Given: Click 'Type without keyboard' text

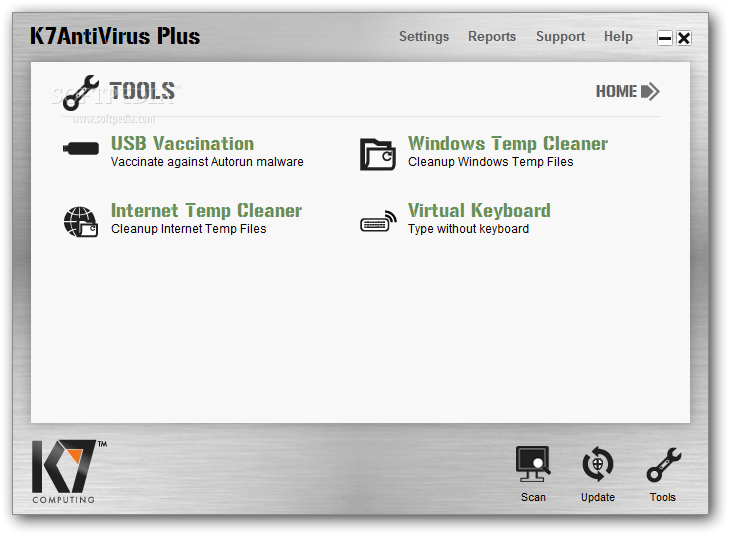Looking at the screenshot, I should click(x=468, y=229).
